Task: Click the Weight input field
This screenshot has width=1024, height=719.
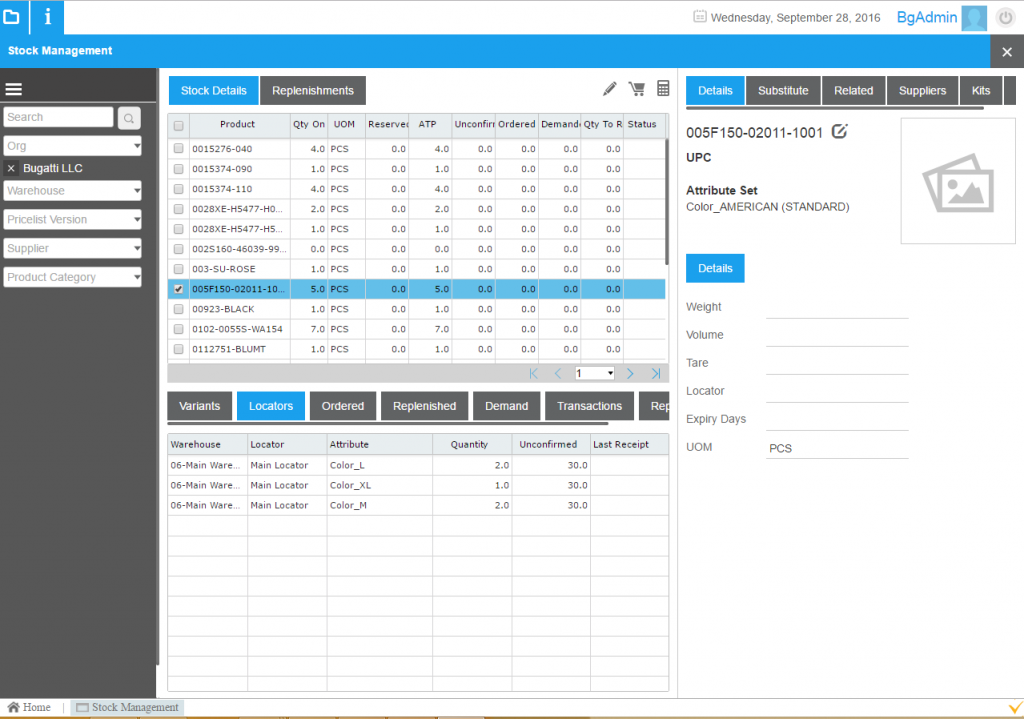Action: pos(837,308)
